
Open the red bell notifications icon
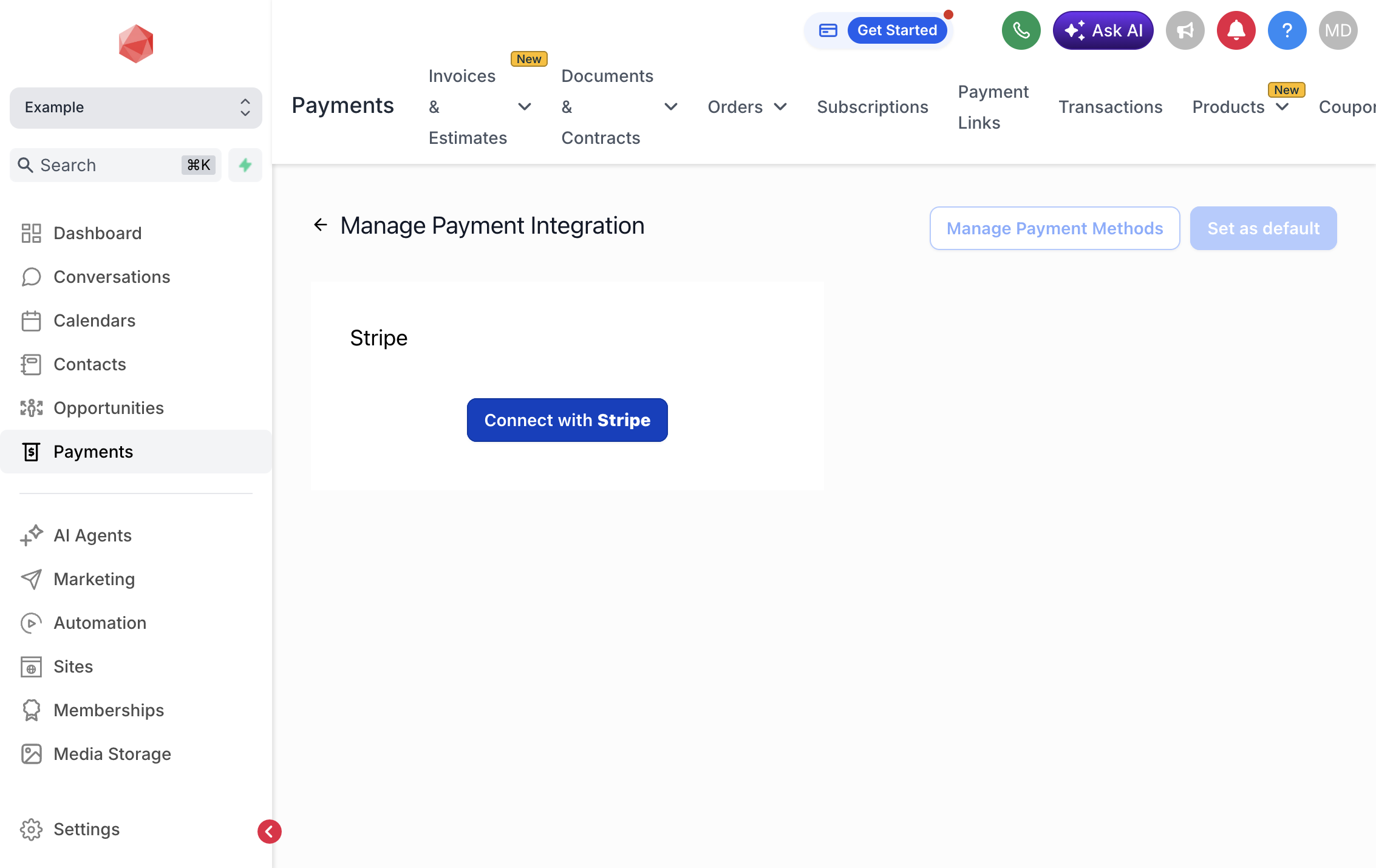tap(1236, 30)
